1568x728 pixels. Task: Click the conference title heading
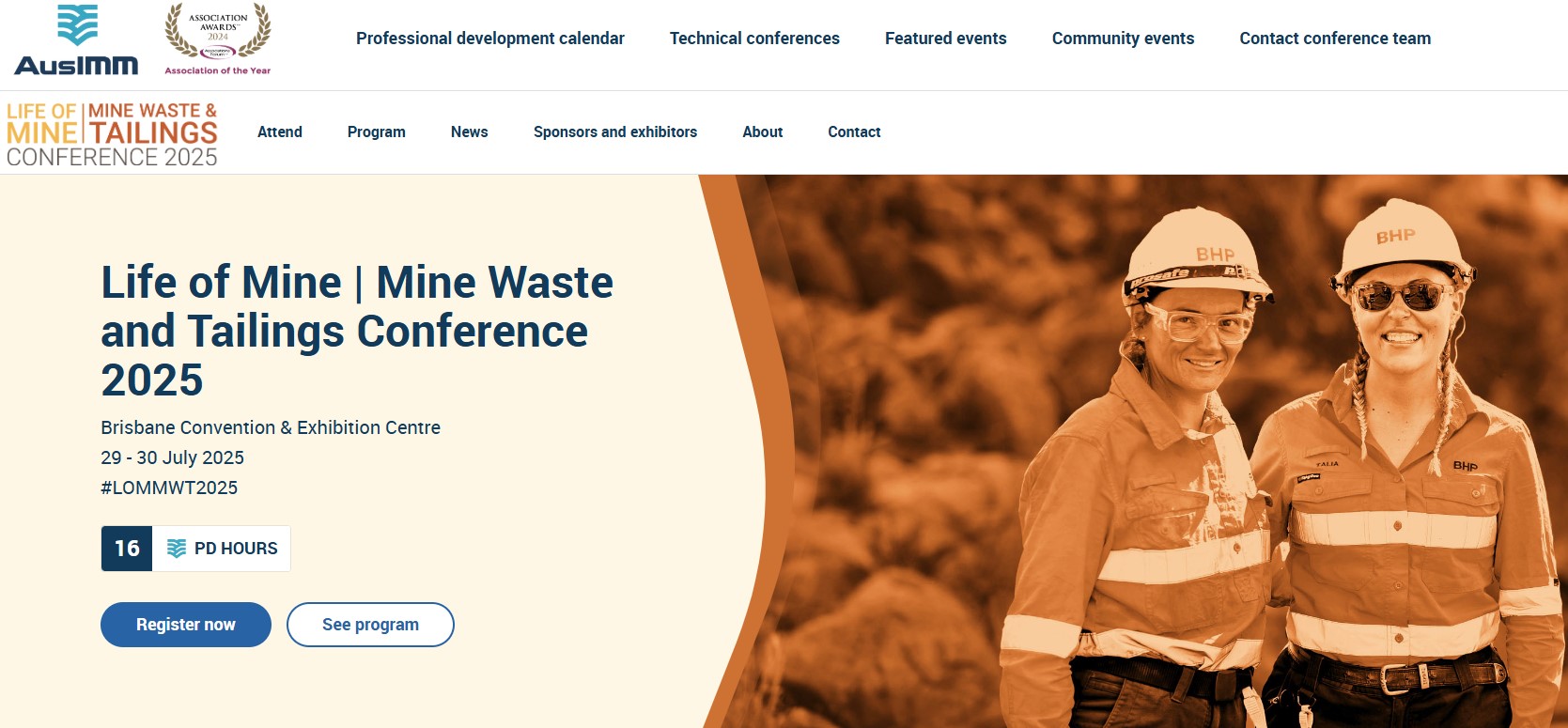[357, 331]
